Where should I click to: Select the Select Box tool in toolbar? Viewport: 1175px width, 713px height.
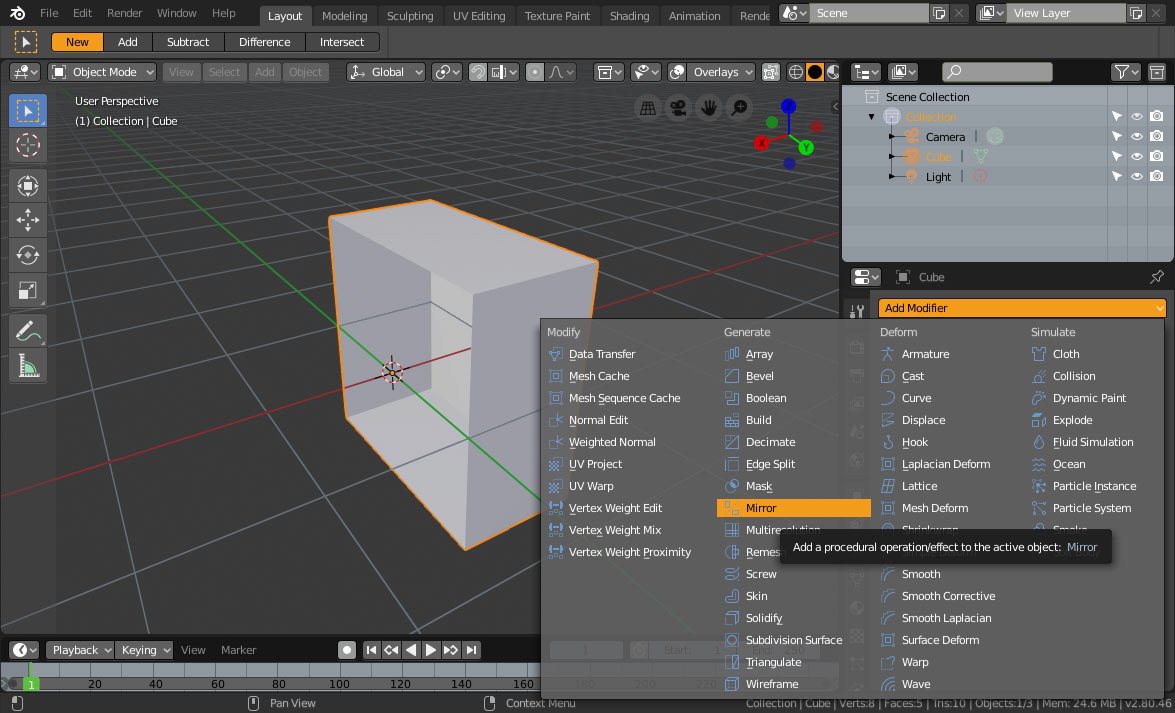28,111
